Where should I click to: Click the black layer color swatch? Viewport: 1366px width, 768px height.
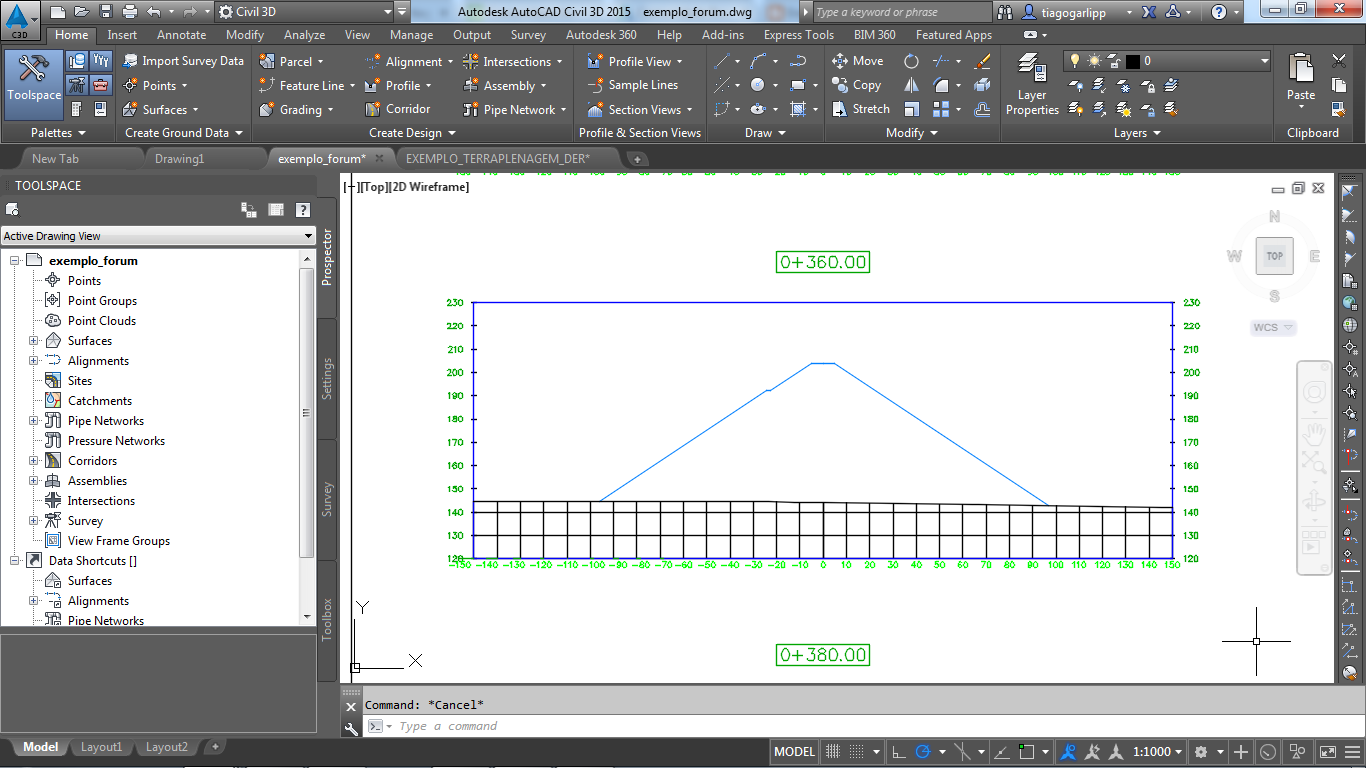(1132, 61)
